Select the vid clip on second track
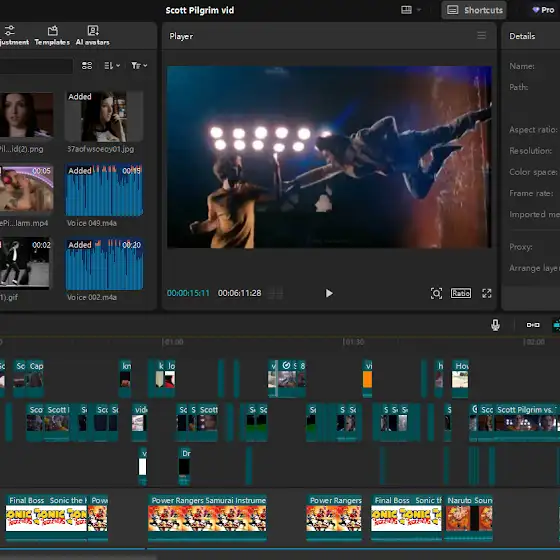560x560 pixels. click(x=139, y=422)
